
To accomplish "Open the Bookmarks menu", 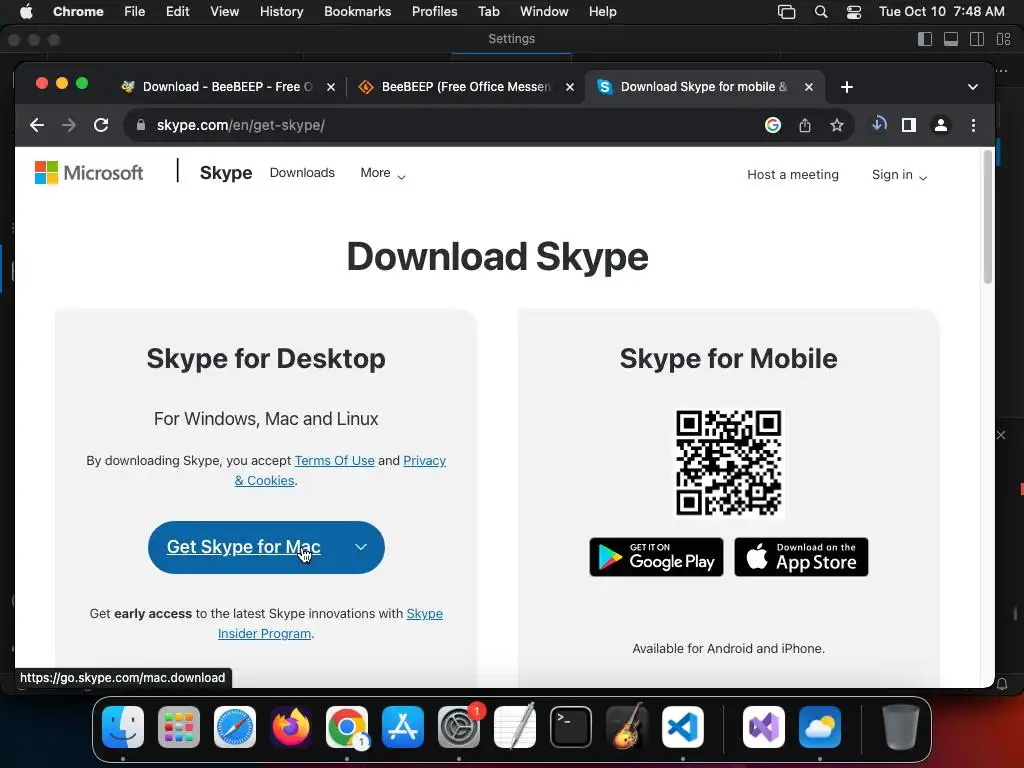I will click(x=358, y=11).
